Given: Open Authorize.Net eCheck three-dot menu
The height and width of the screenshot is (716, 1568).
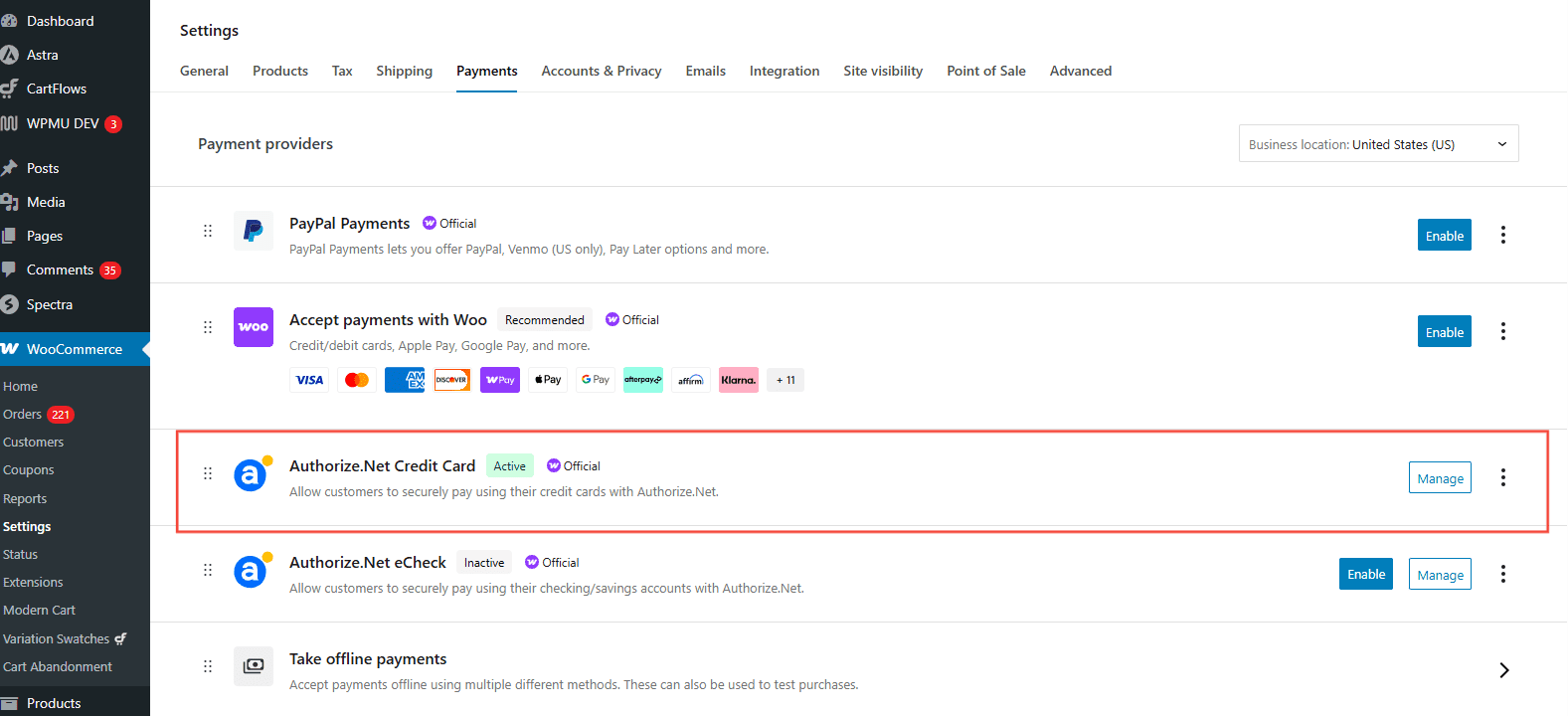Looking at the screenshot, I should (x=1503, y=574).
